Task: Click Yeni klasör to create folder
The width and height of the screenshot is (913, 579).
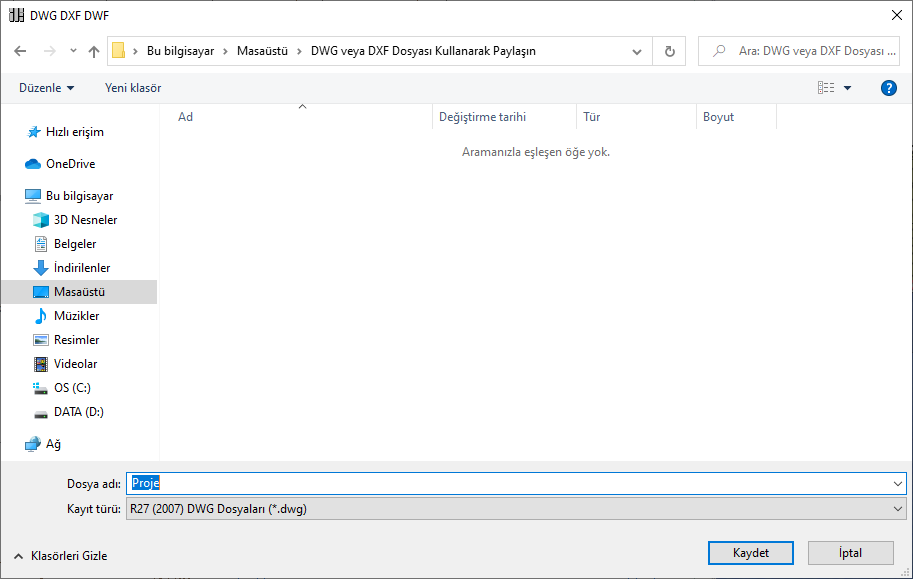Action: (133, 88)
